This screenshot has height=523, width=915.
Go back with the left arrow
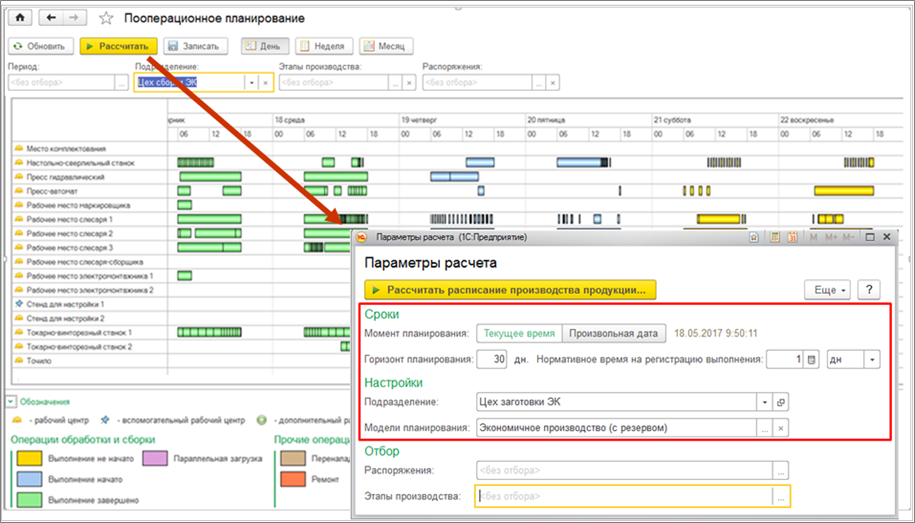pyautogui.click(x=51, y=18)
